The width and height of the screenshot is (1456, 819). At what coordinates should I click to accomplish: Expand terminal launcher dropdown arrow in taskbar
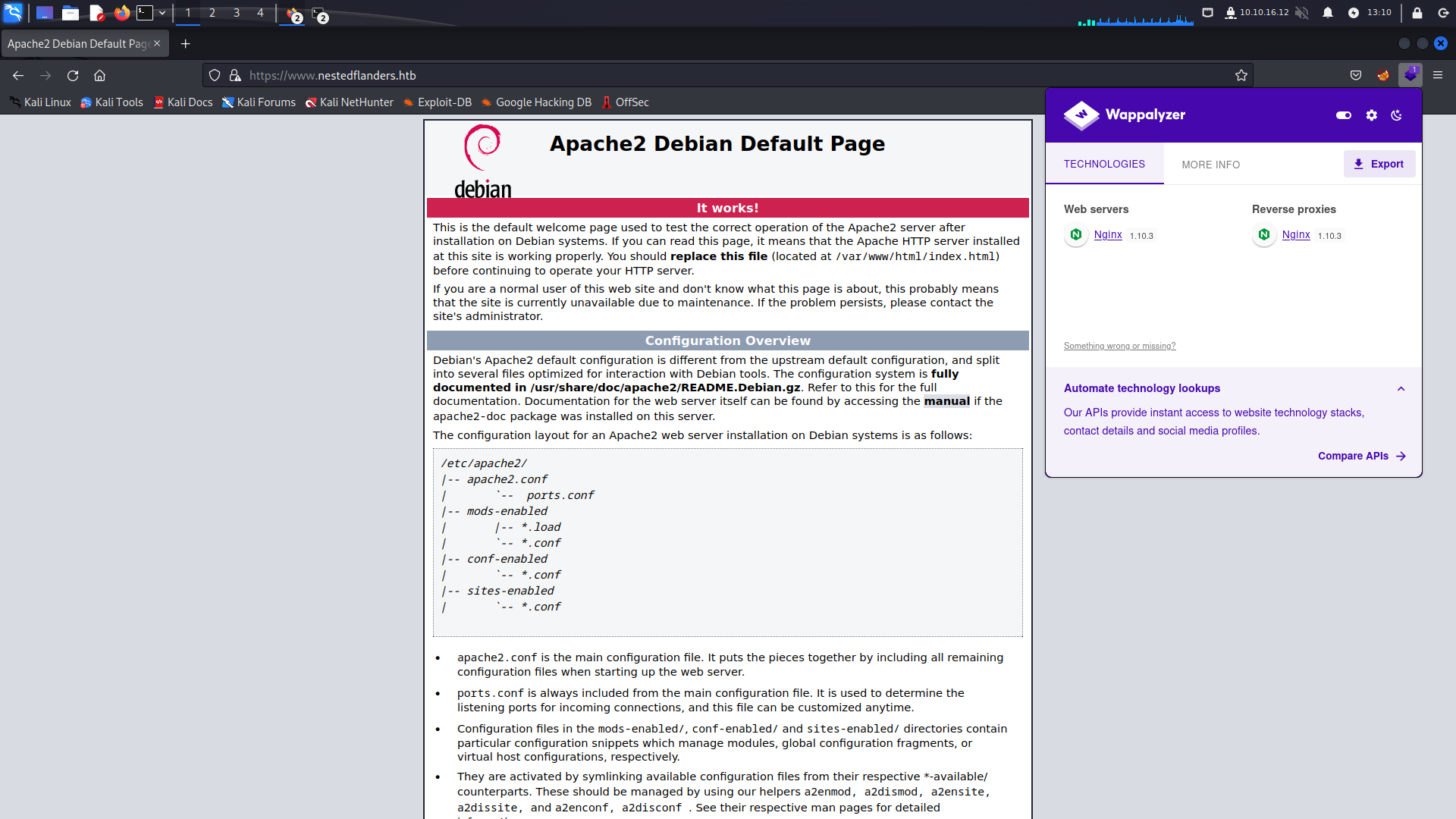(162, 13)
